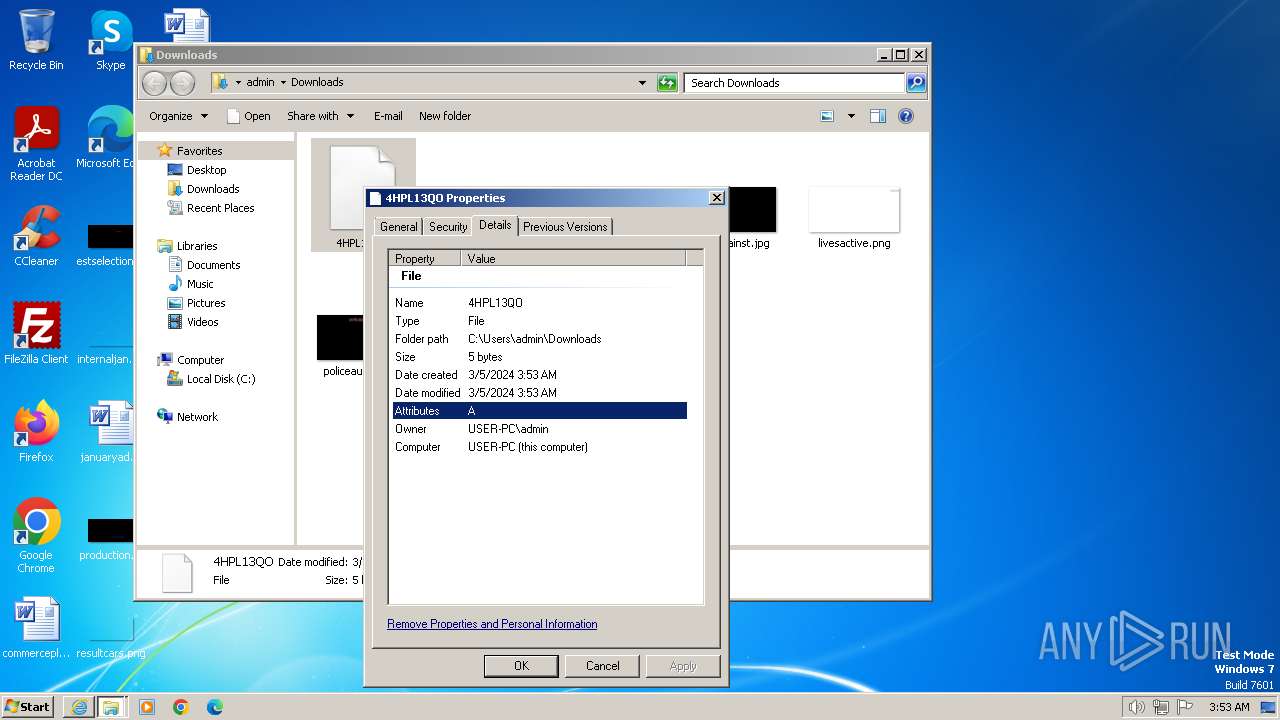The width and height of the screenshot is (1280, 720).
Task: Select the Details tab
Action: 495,225
